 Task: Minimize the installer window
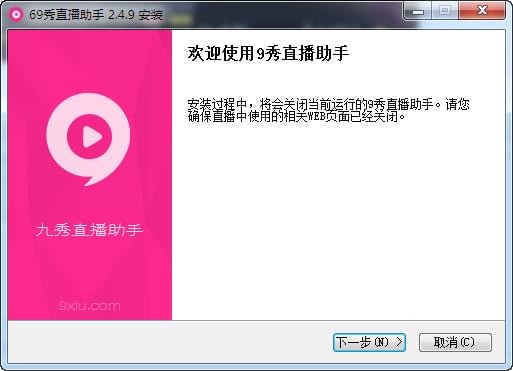(418, 11)
